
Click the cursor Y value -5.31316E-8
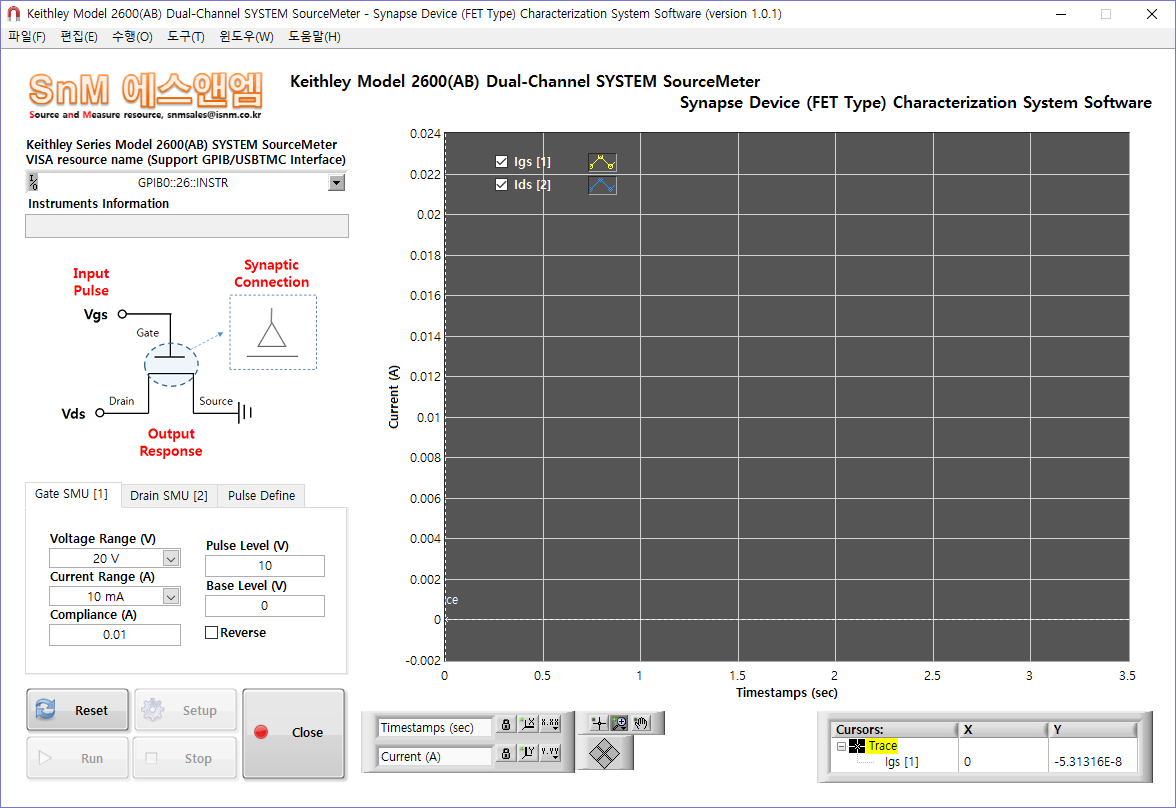(1088, 761)
